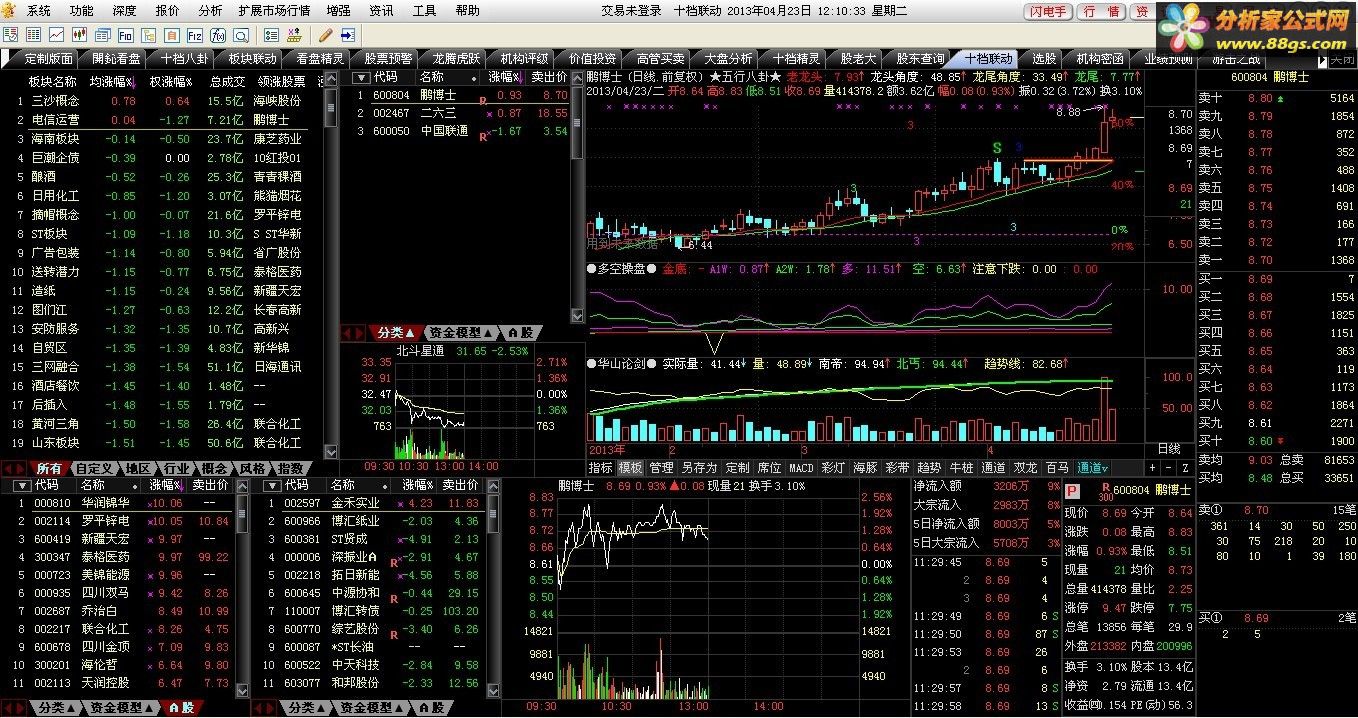Click the red P icon beside 600804
Screen dimensions: 1358x718
tap(1073, 490)
